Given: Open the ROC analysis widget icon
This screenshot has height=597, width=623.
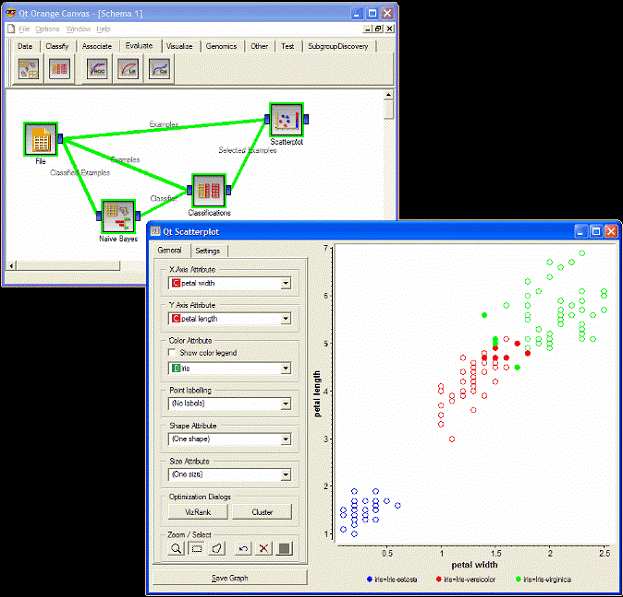Looking at the screenshot, I should (97, 68).
